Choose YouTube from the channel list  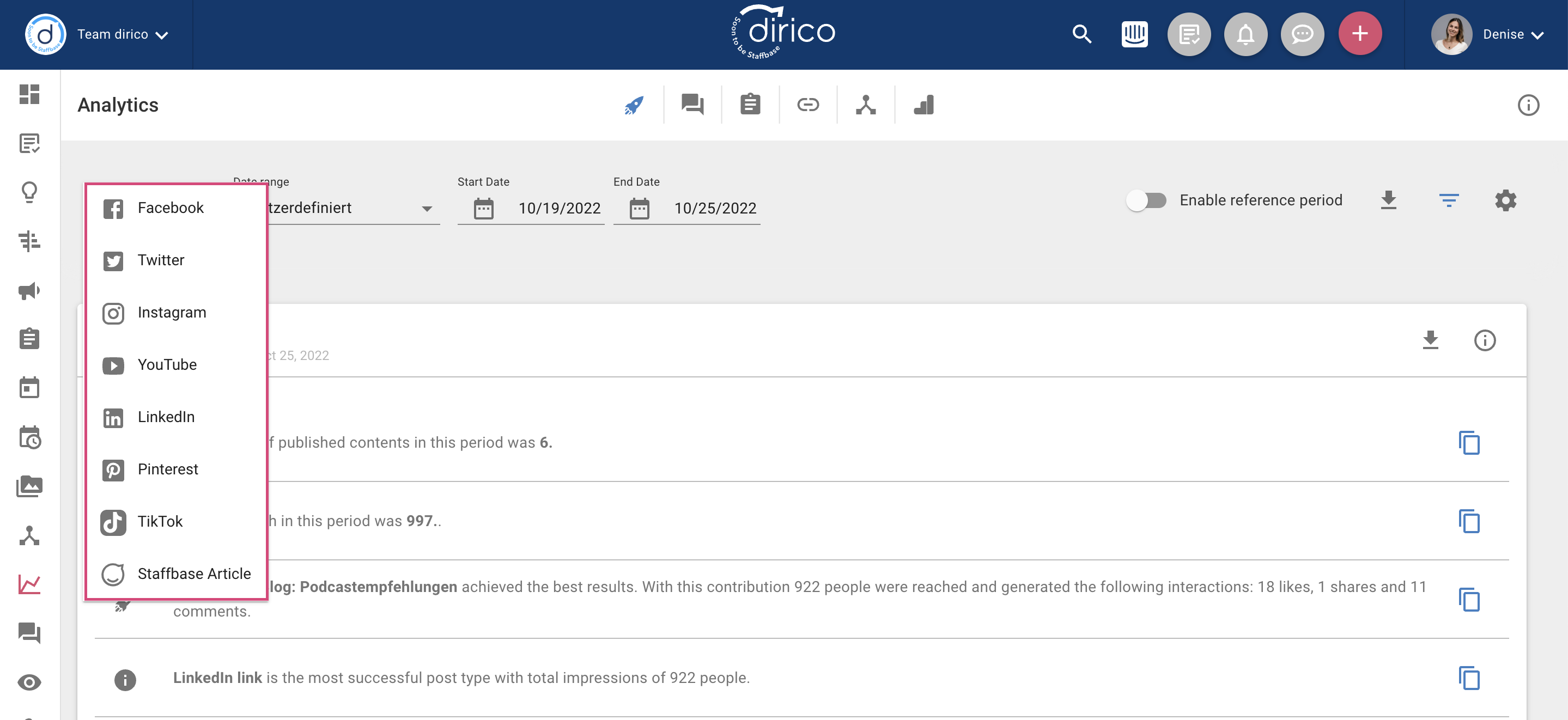[177, 365]
